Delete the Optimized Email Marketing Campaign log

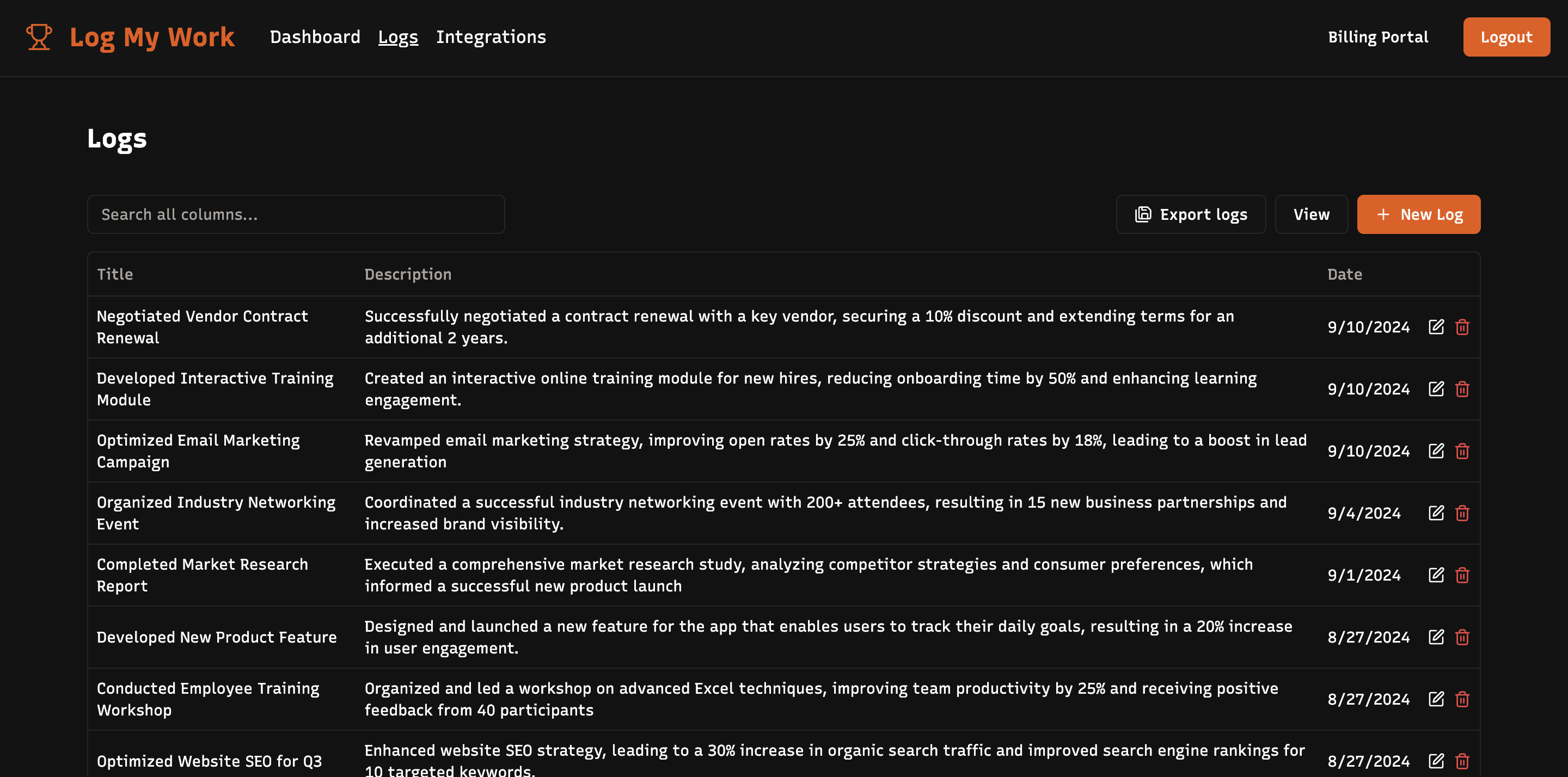point(1462,451)
